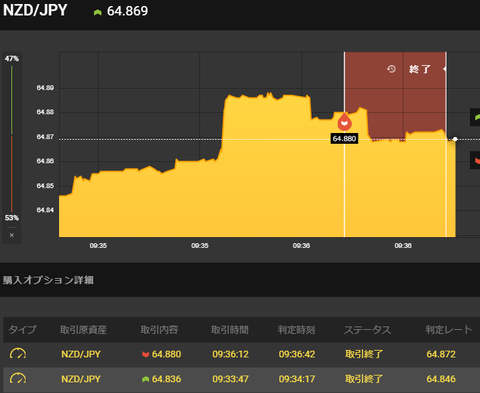Click the 09:36:12 trade time
480x393 pixels.
point(231,354)
